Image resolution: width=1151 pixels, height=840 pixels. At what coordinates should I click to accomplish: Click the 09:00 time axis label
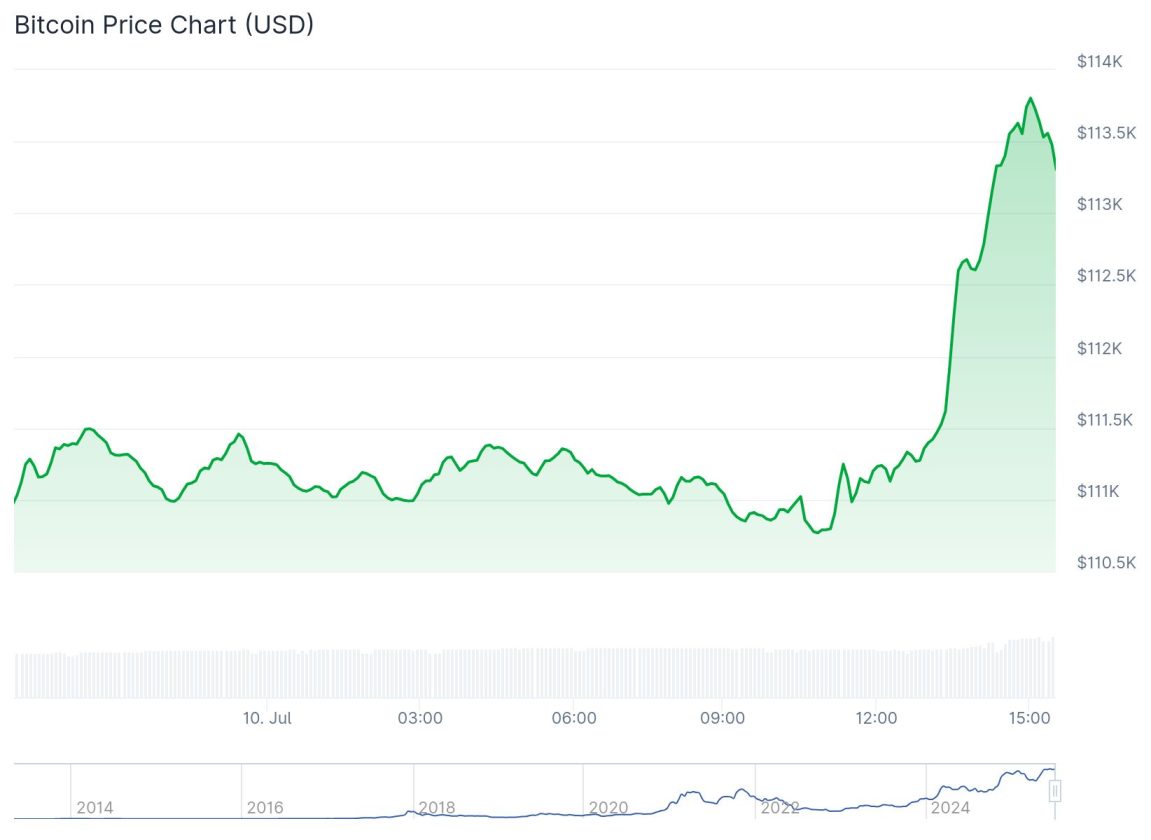click(722, 718)
